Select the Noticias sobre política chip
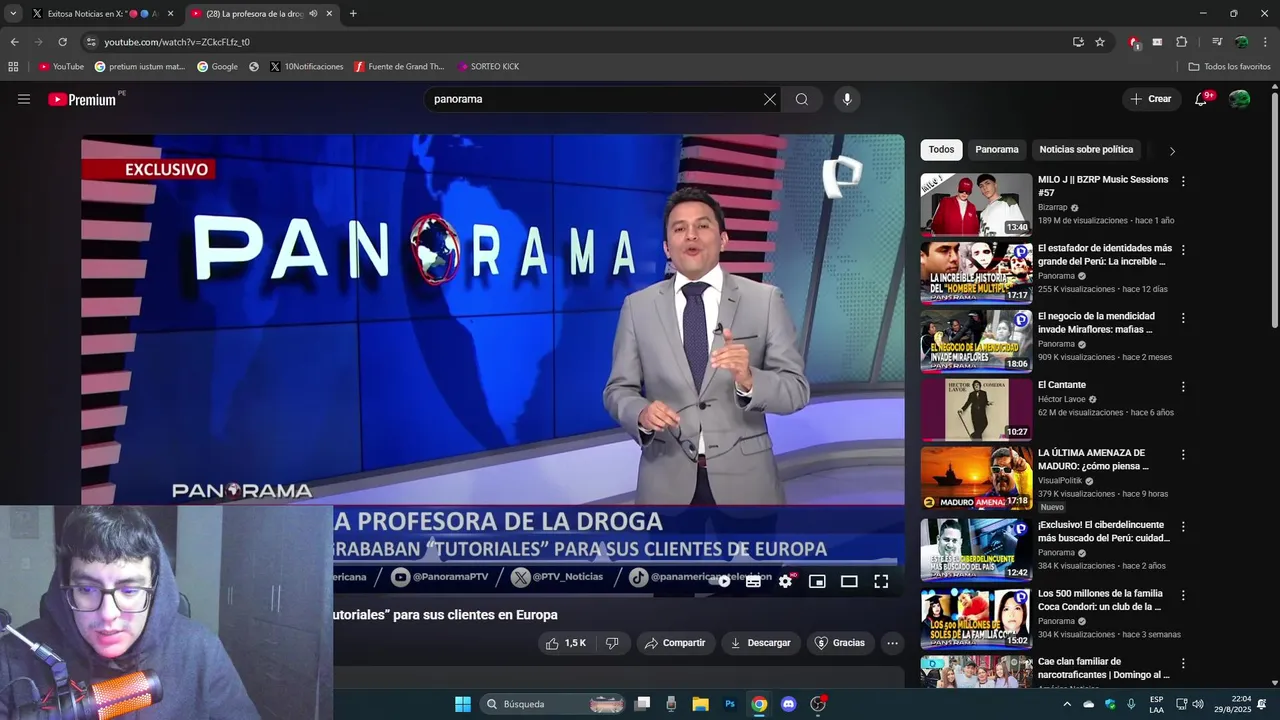The image size is (1280, 720). pos(1086,150)
